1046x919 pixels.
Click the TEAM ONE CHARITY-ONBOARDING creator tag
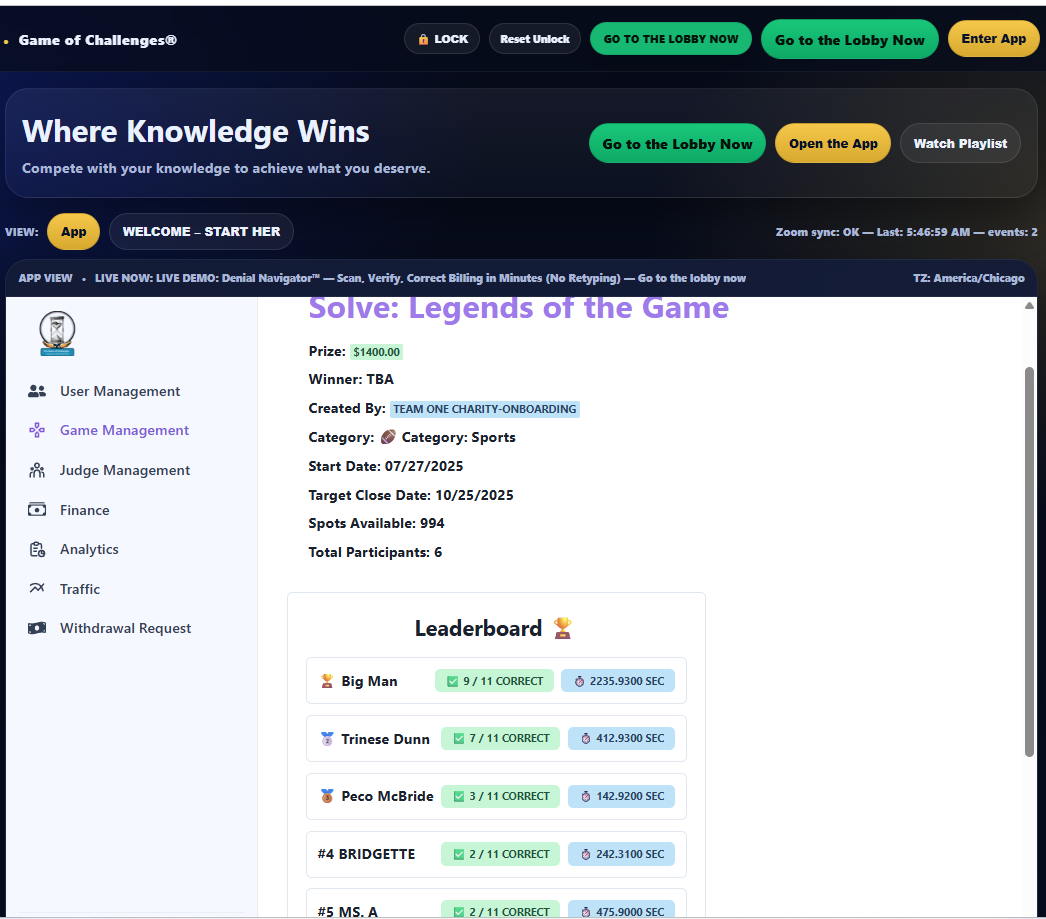point(484,409)
